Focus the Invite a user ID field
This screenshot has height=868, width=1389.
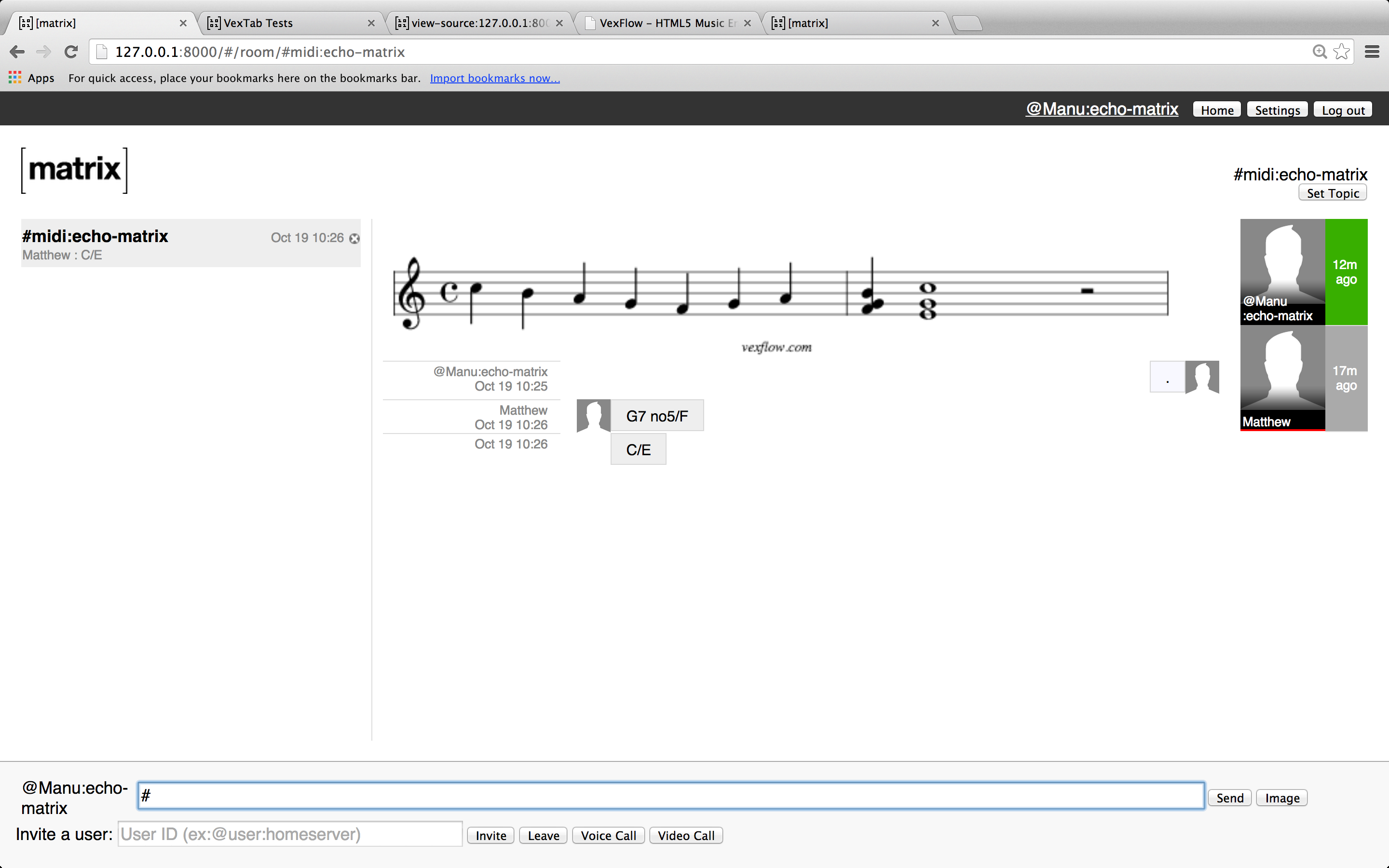click(x=290, y=834)
